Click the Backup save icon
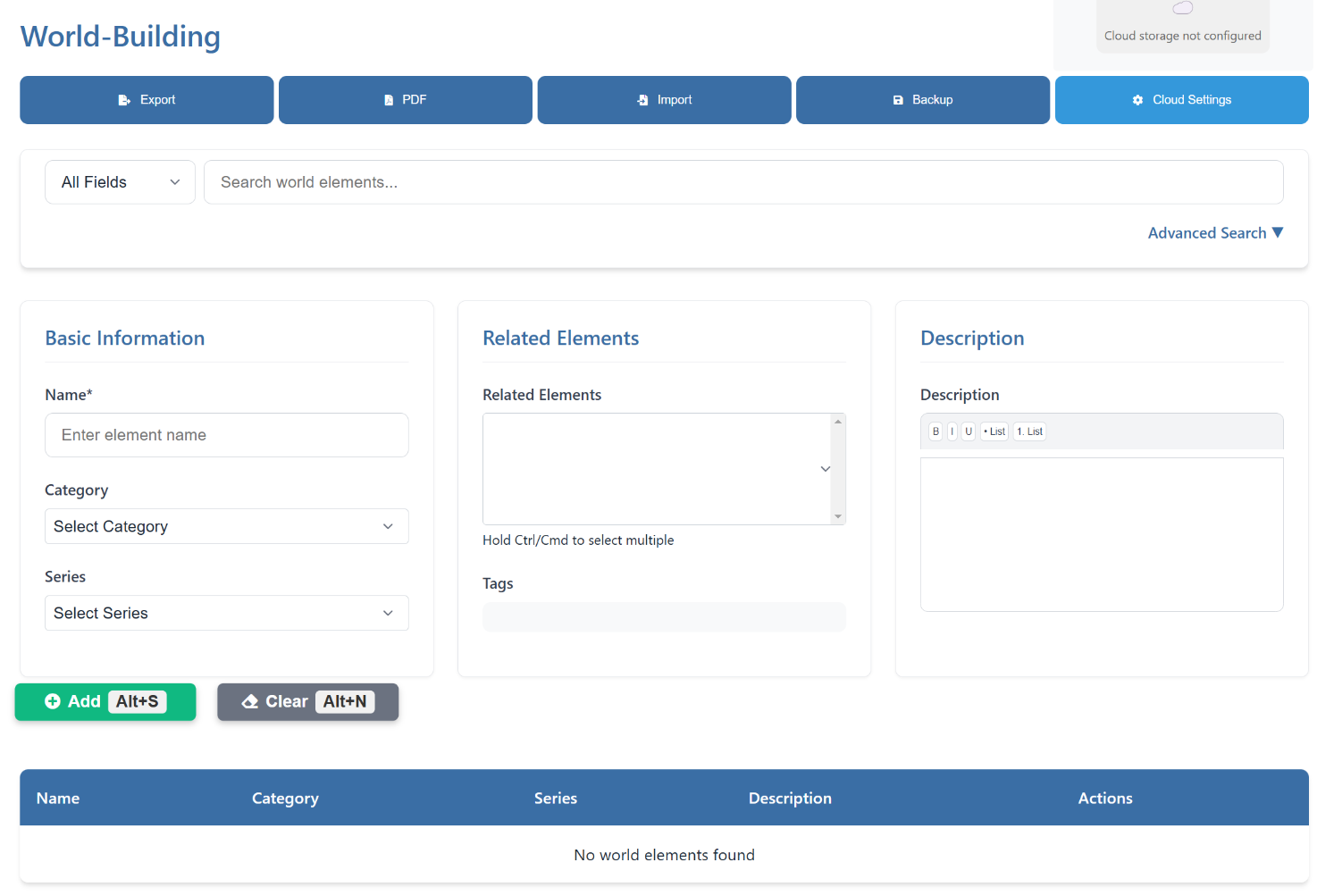Image resolution: width=1317 pixels, height=896 pixels. coord(898,100)
